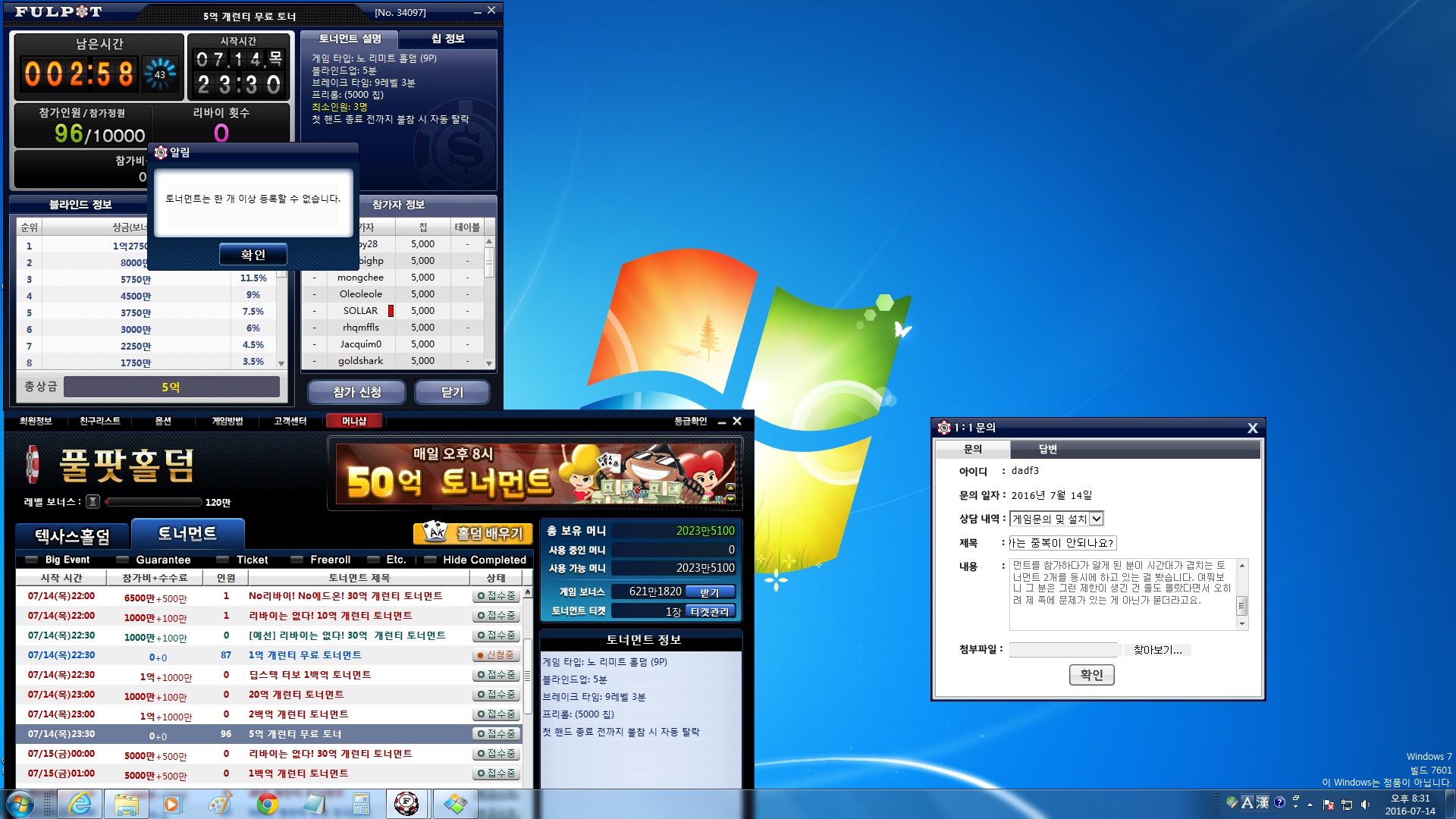Enable Hide Completed filter
Screen dimensions: 1456x819
(x=475, y=560)
